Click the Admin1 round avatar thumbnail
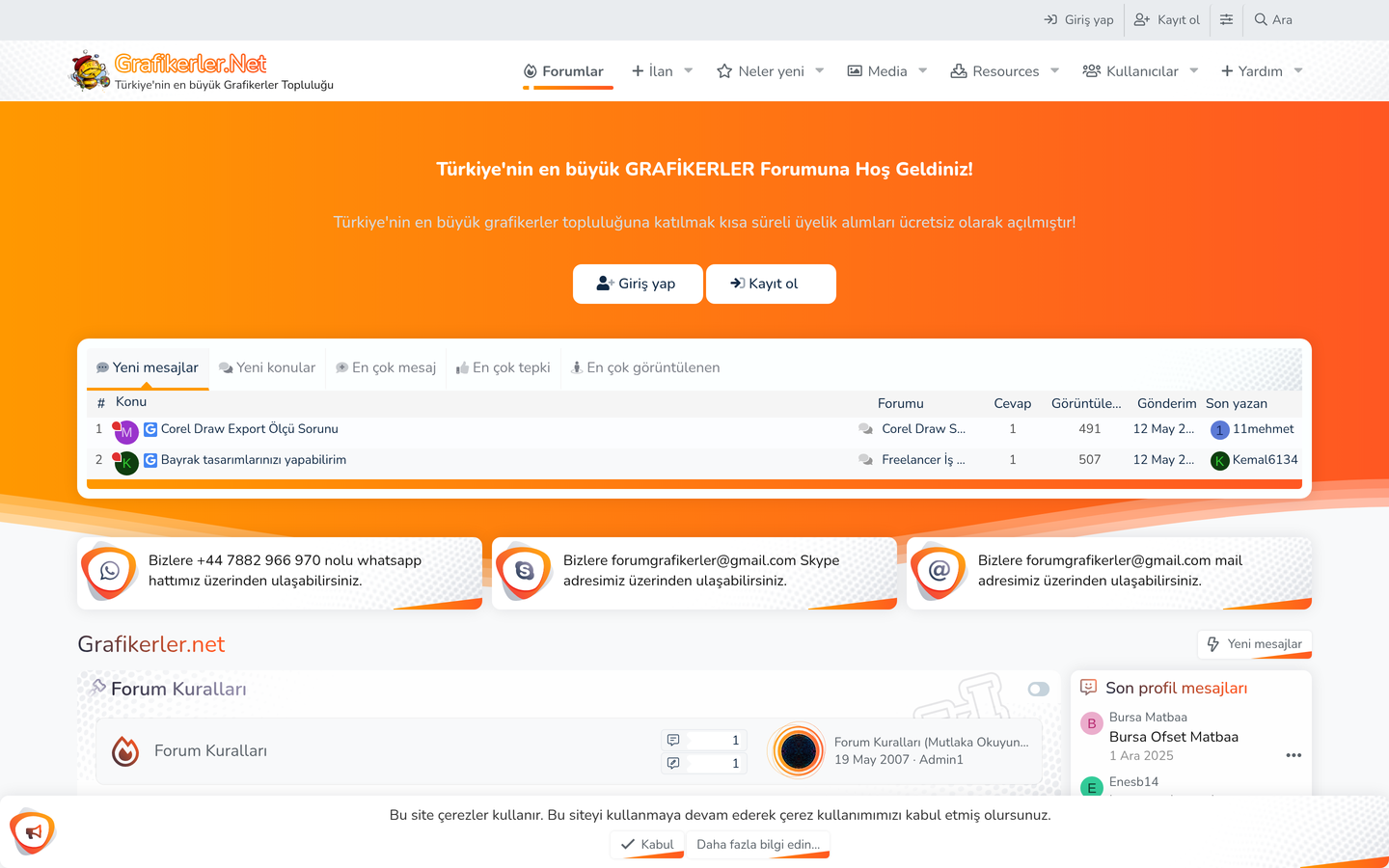This screenshot has width=1389, height=868. tap(798, 750)
